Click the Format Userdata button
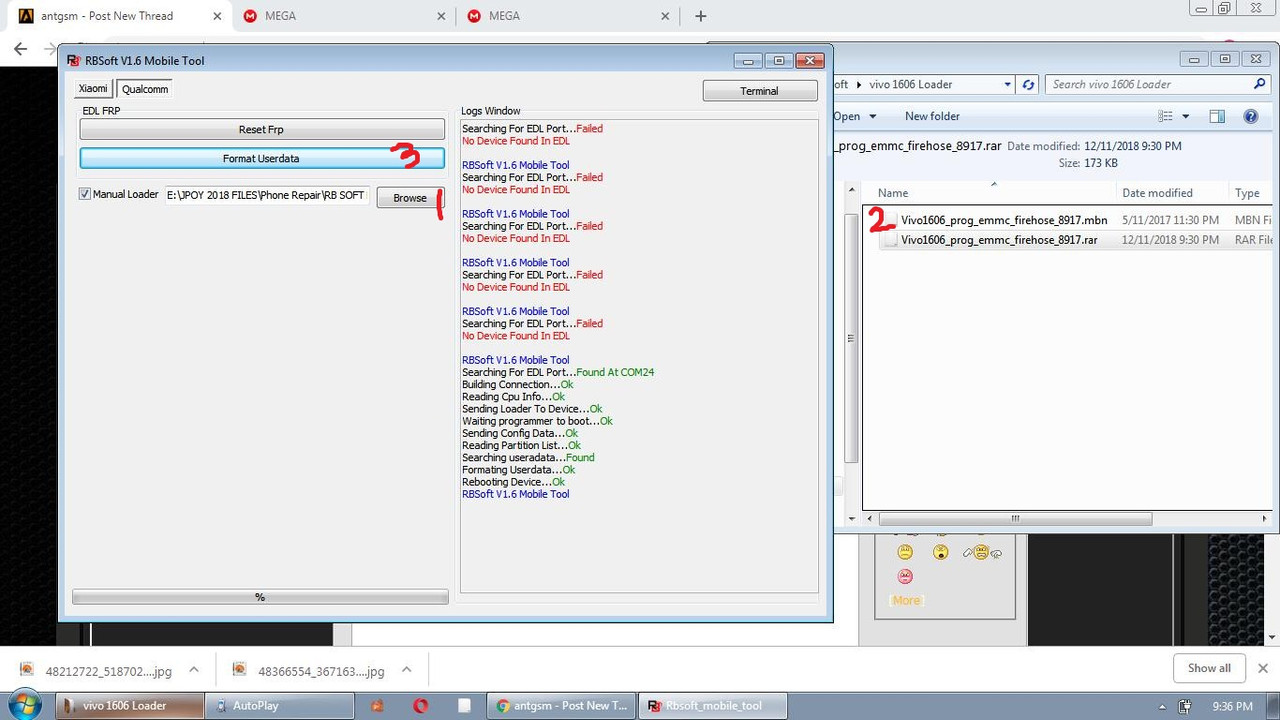This screenshot has height=720, width=1280. tap(262, 158)
